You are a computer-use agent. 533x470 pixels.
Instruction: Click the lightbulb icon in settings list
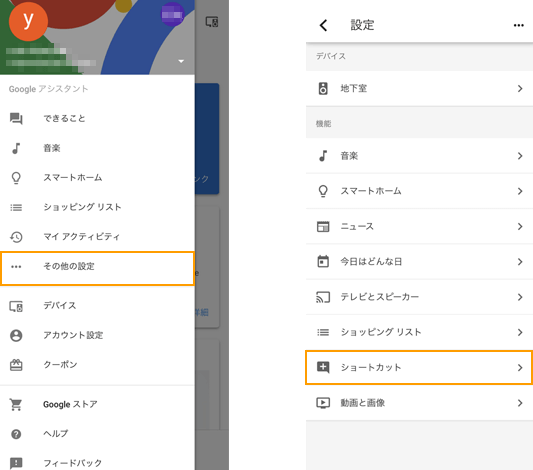323,191
